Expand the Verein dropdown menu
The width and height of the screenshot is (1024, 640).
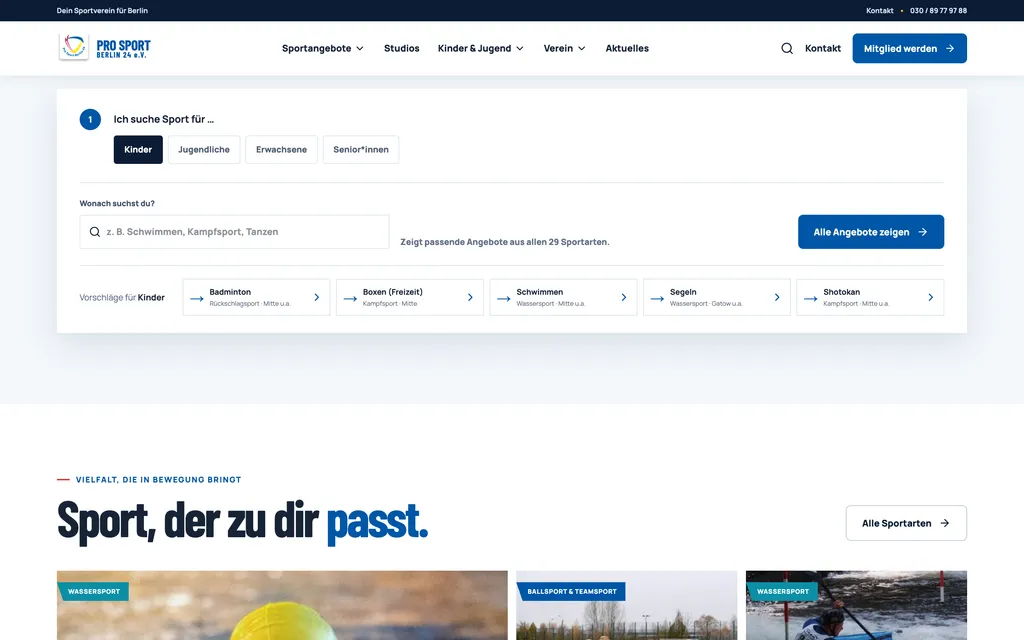565,48
